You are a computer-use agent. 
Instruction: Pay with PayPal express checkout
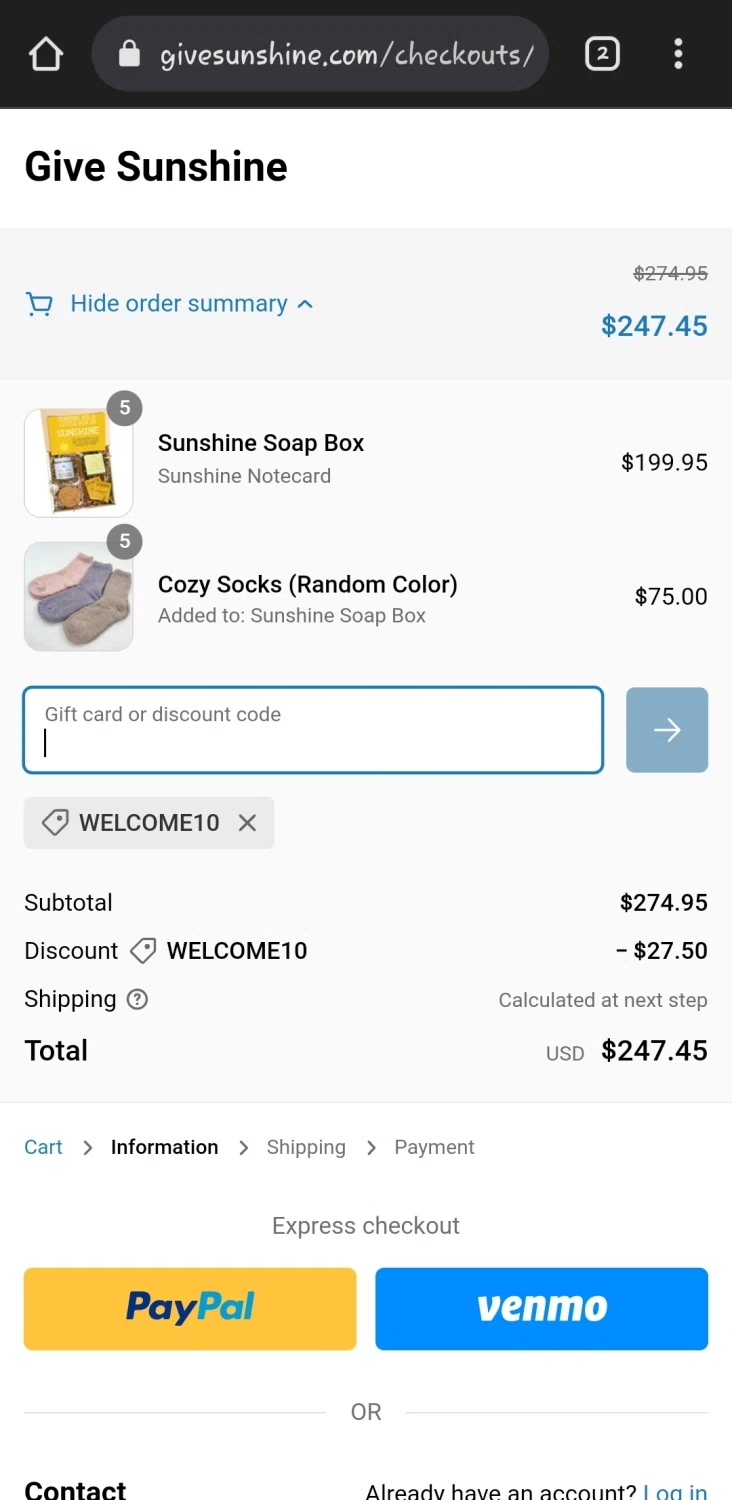click(190, 1308)
